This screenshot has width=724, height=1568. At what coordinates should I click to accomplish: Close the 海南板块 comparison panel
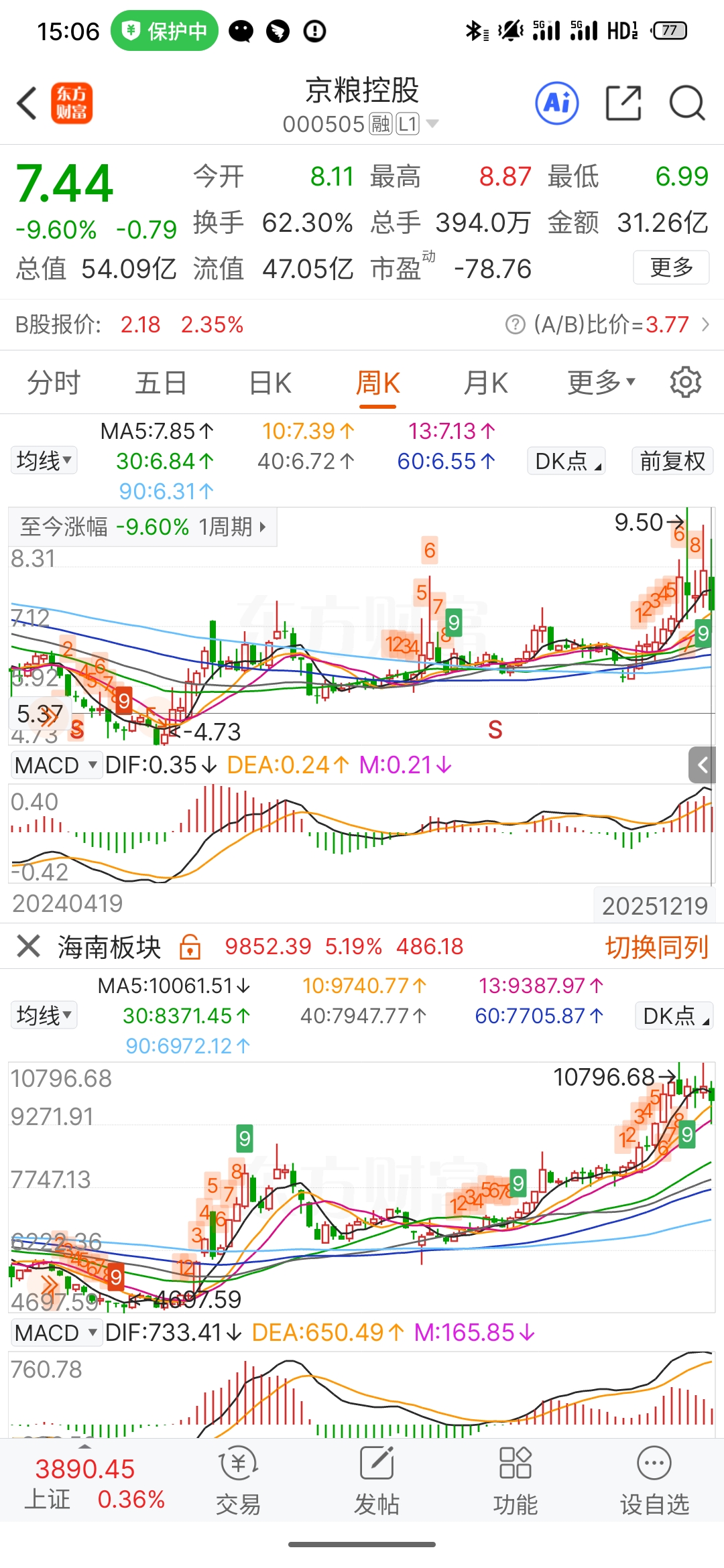pos(29,946)
